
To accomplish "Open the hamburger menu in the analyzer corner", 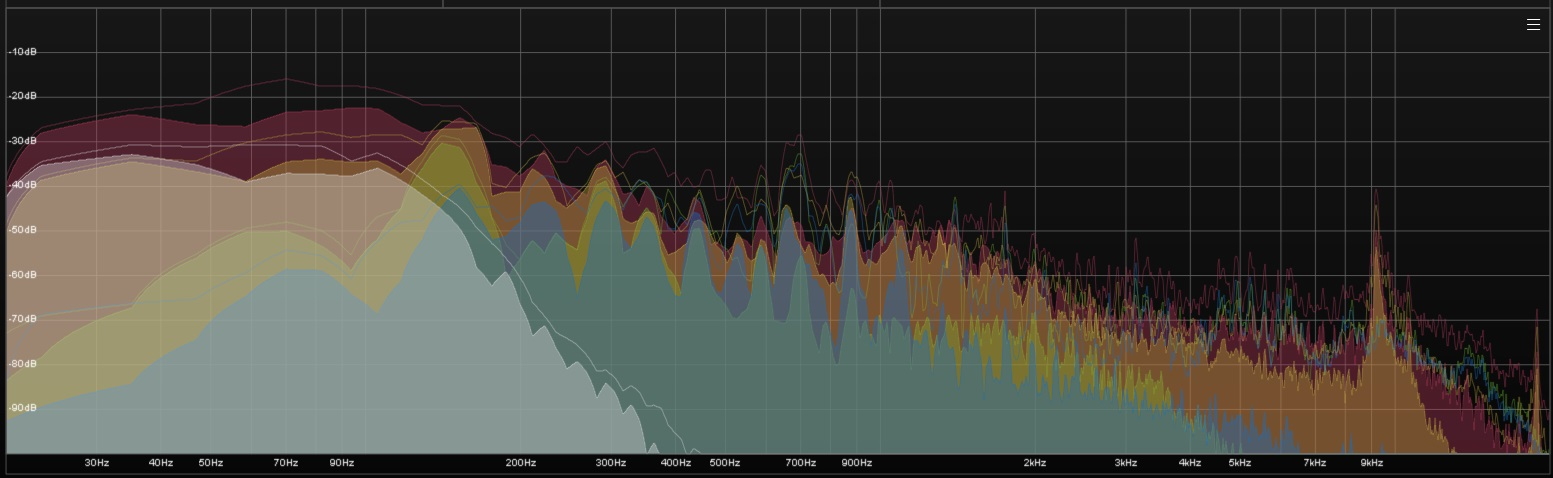I will tap(1533, 25).
